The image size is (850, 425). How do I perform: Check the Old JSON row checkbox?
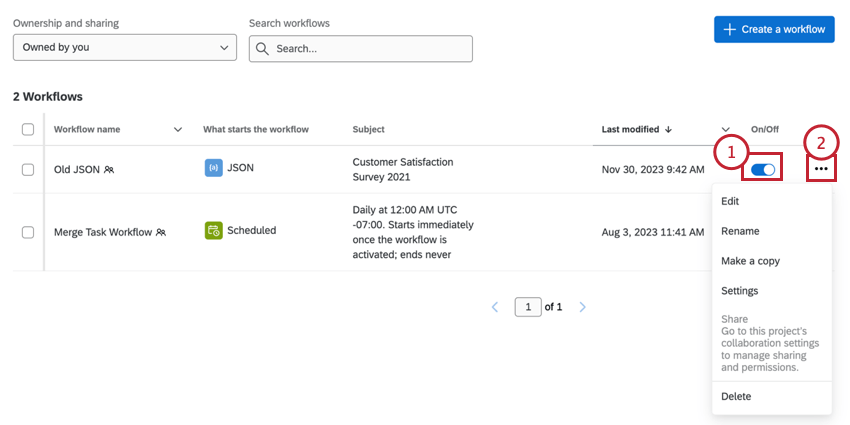28,169
